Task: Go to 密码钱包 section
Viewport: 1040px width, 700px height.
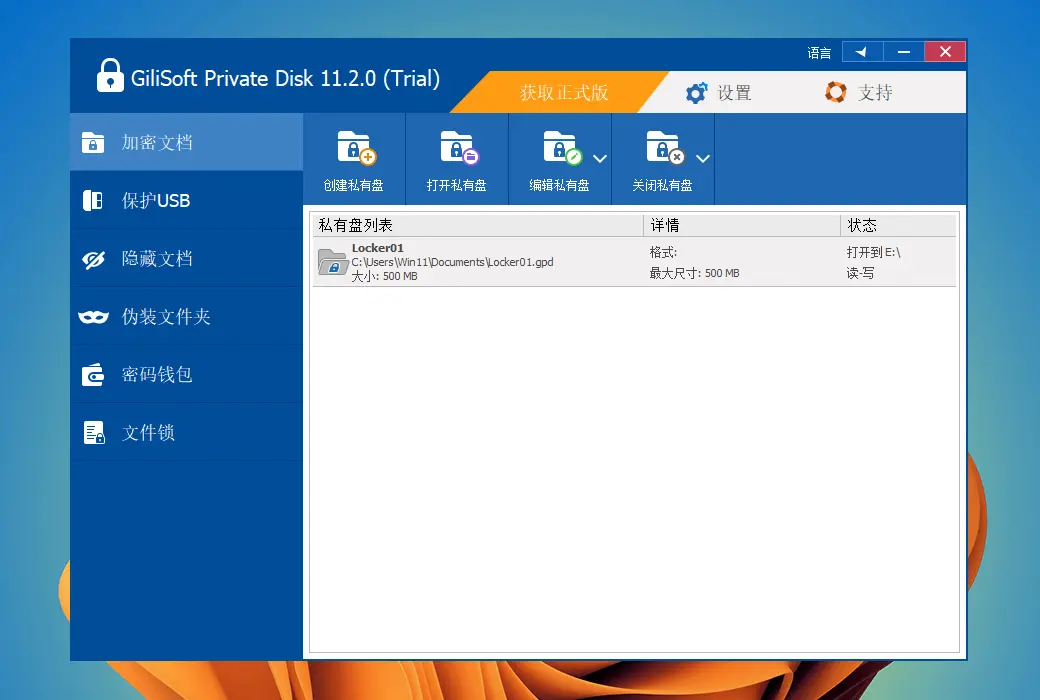Action: click(x=186, y=374)
